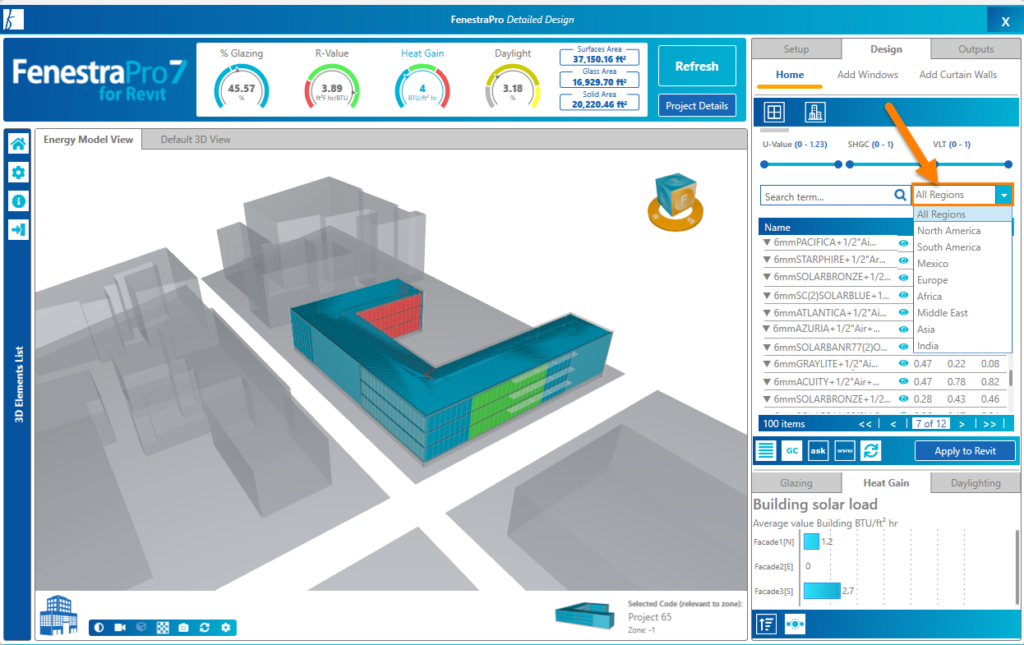Open the All Regions dropdown arrow
This screenshot has height=645, width=1024.
click(x=1004, y=195)
